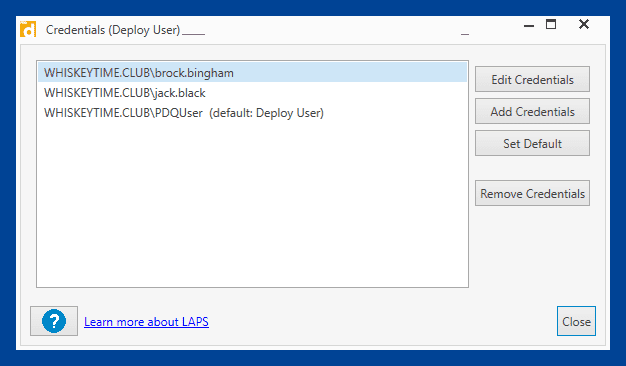Click Add Credentials

tap(532, 111)
